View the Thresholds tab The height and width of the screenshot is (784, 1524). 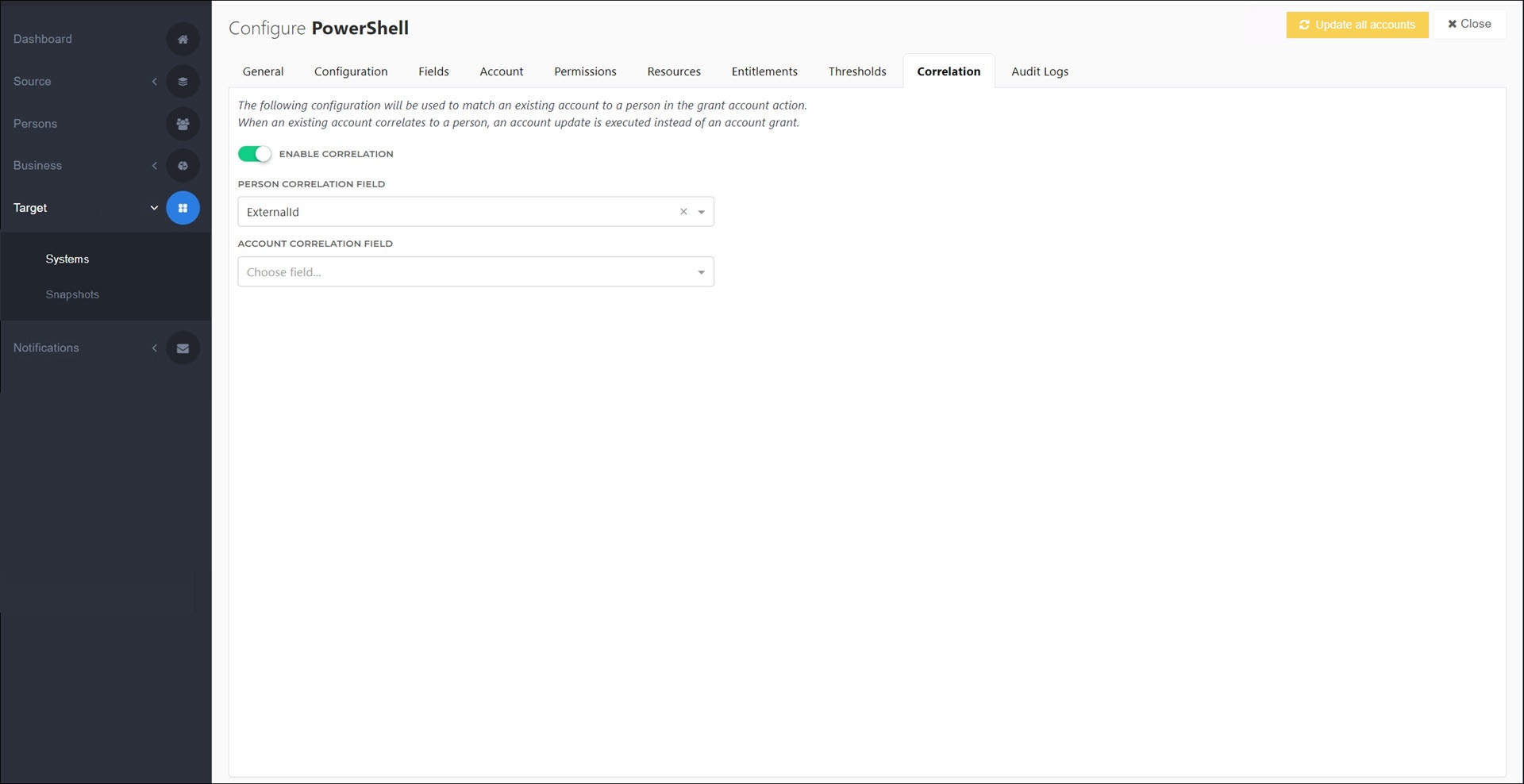[x=857, y=71]
